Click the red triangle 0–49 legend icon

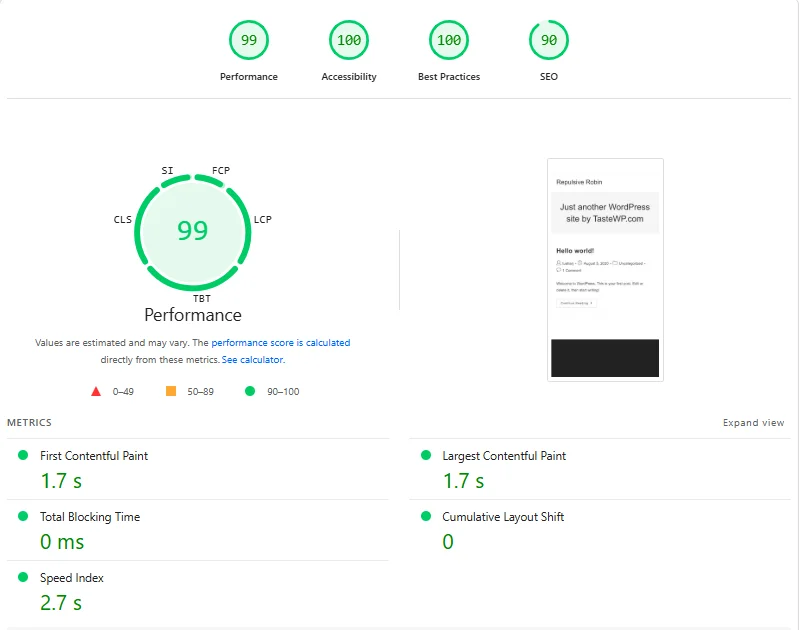(96, 391)
